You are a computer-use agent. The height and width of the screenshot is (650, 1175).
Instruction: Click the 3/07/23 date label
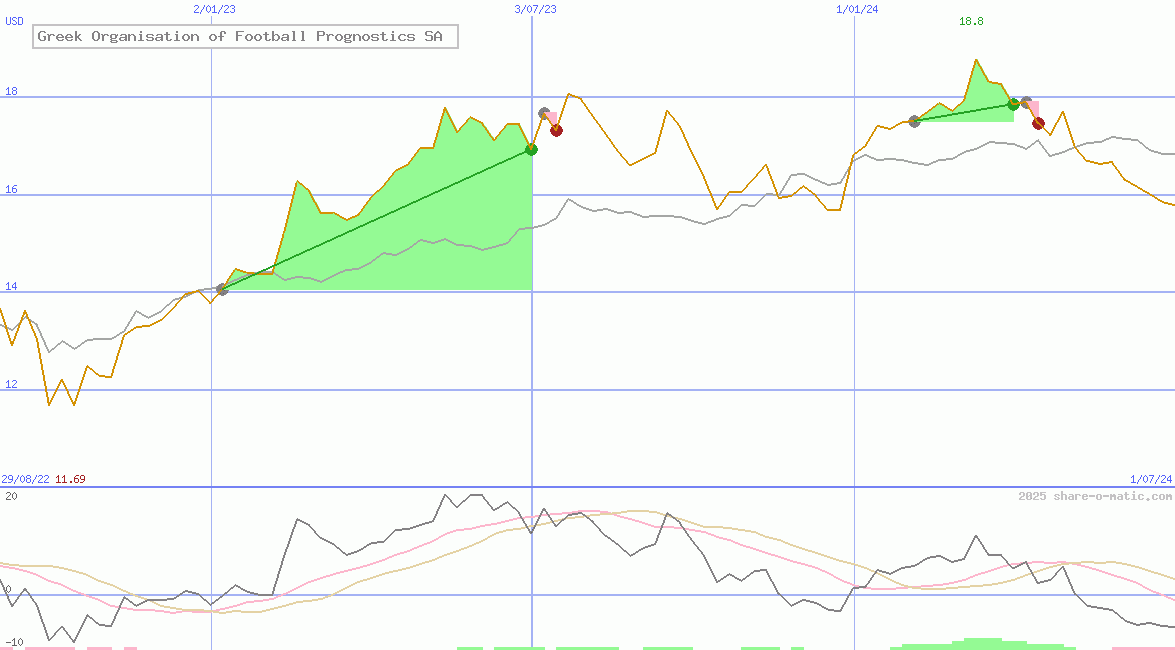click(x=536, y=9)
